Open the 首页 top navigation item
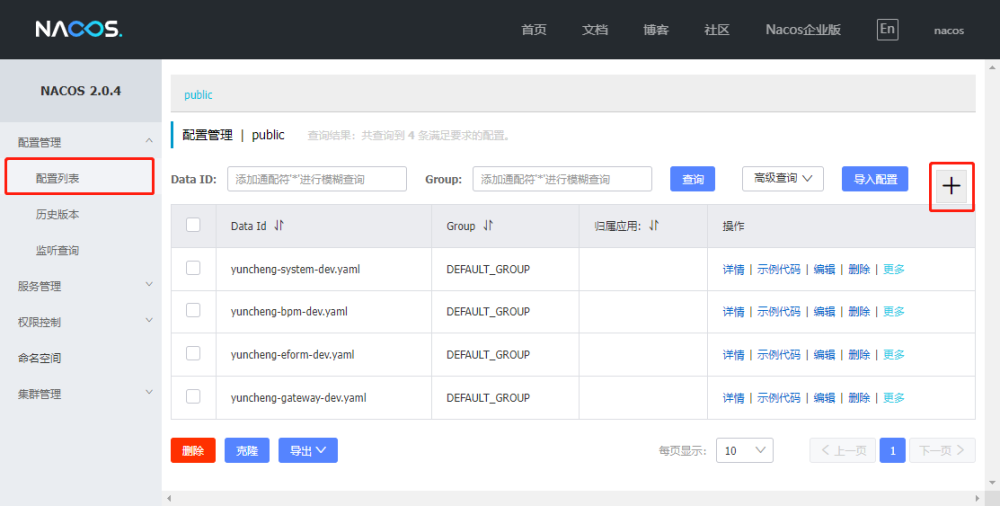The height and width of the screenshot is (506, 1000). pyautogui.click(x=534, y=30)
